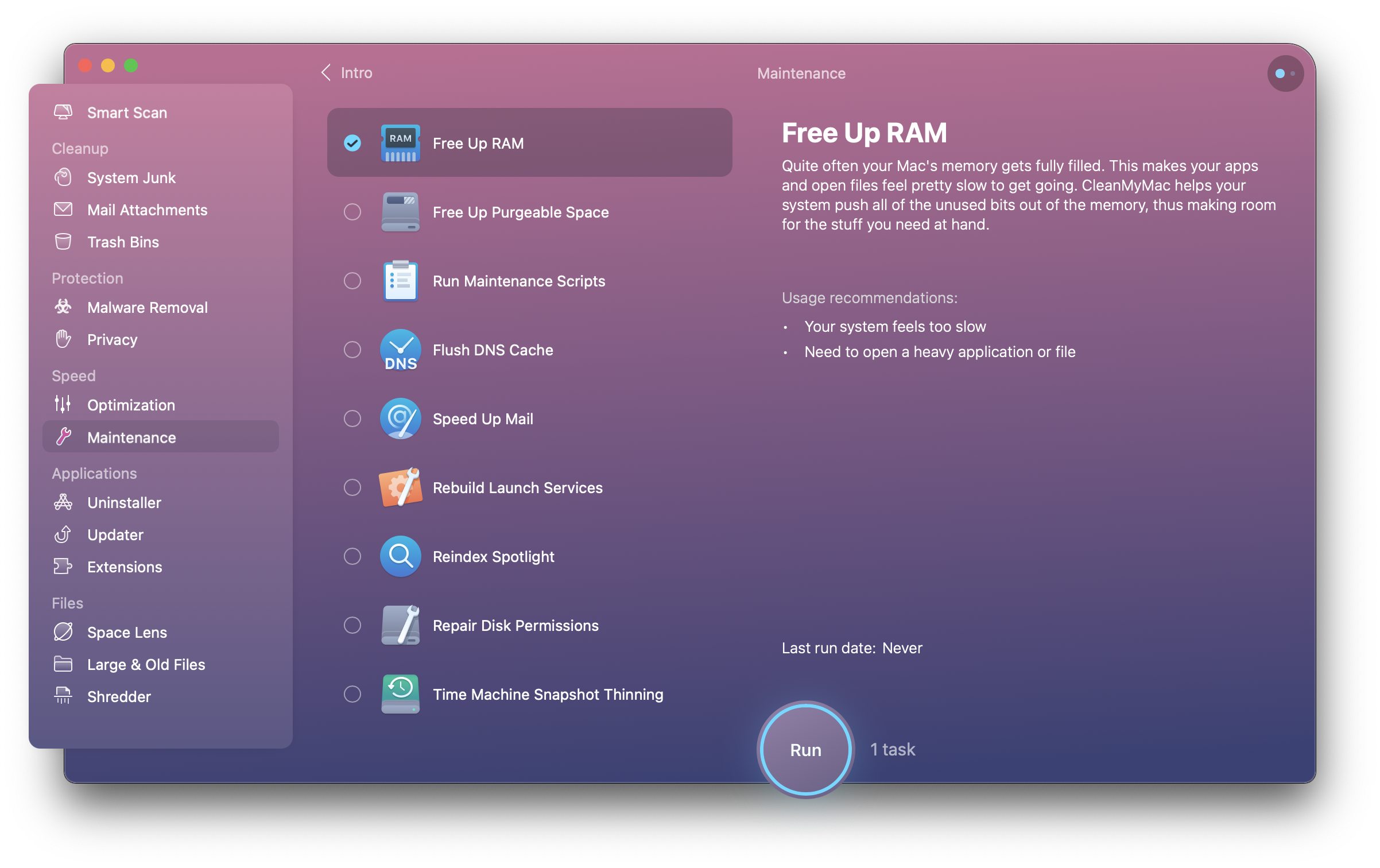
Task: Open Malware Removal in sidebar
Action: [x=147, y=307]
